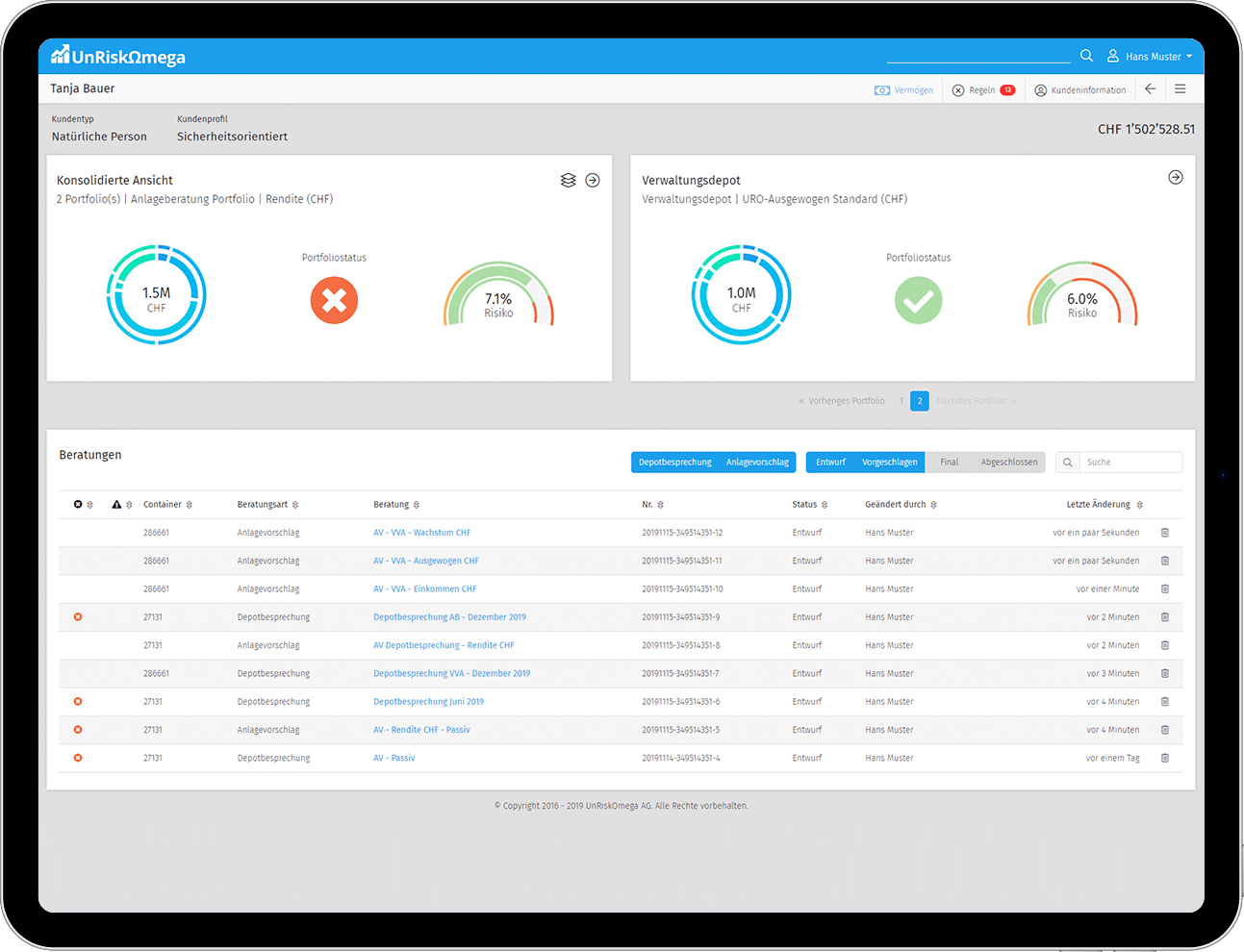
Task: Open AV - VVA - Wachstum CHF
Action: pyautogui.click(x=421, y=533)
